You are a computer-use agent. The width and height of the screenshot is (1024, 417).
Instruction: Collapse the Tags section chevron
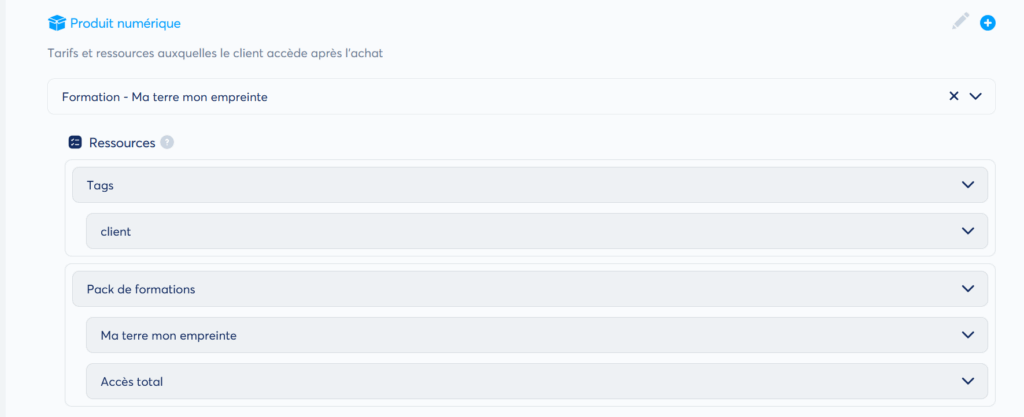pos(968,185)
